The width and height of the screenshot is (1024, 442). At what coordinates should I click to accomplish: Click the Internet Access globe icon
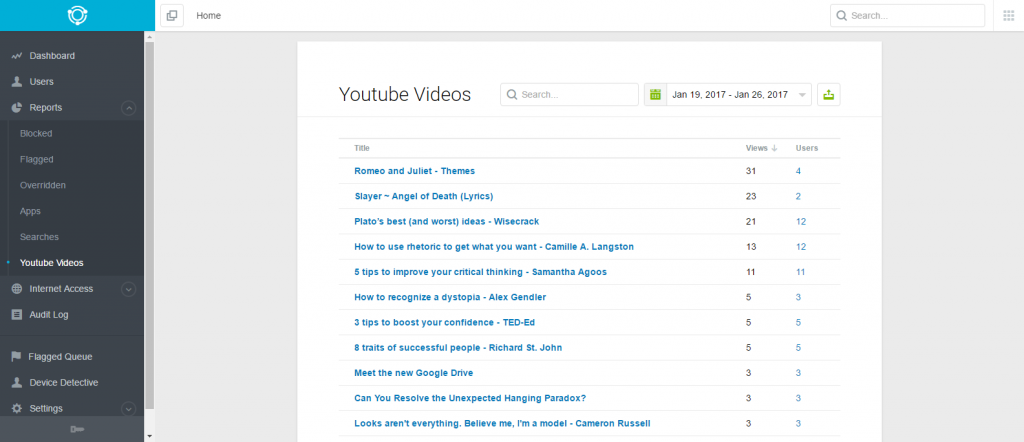17,289
